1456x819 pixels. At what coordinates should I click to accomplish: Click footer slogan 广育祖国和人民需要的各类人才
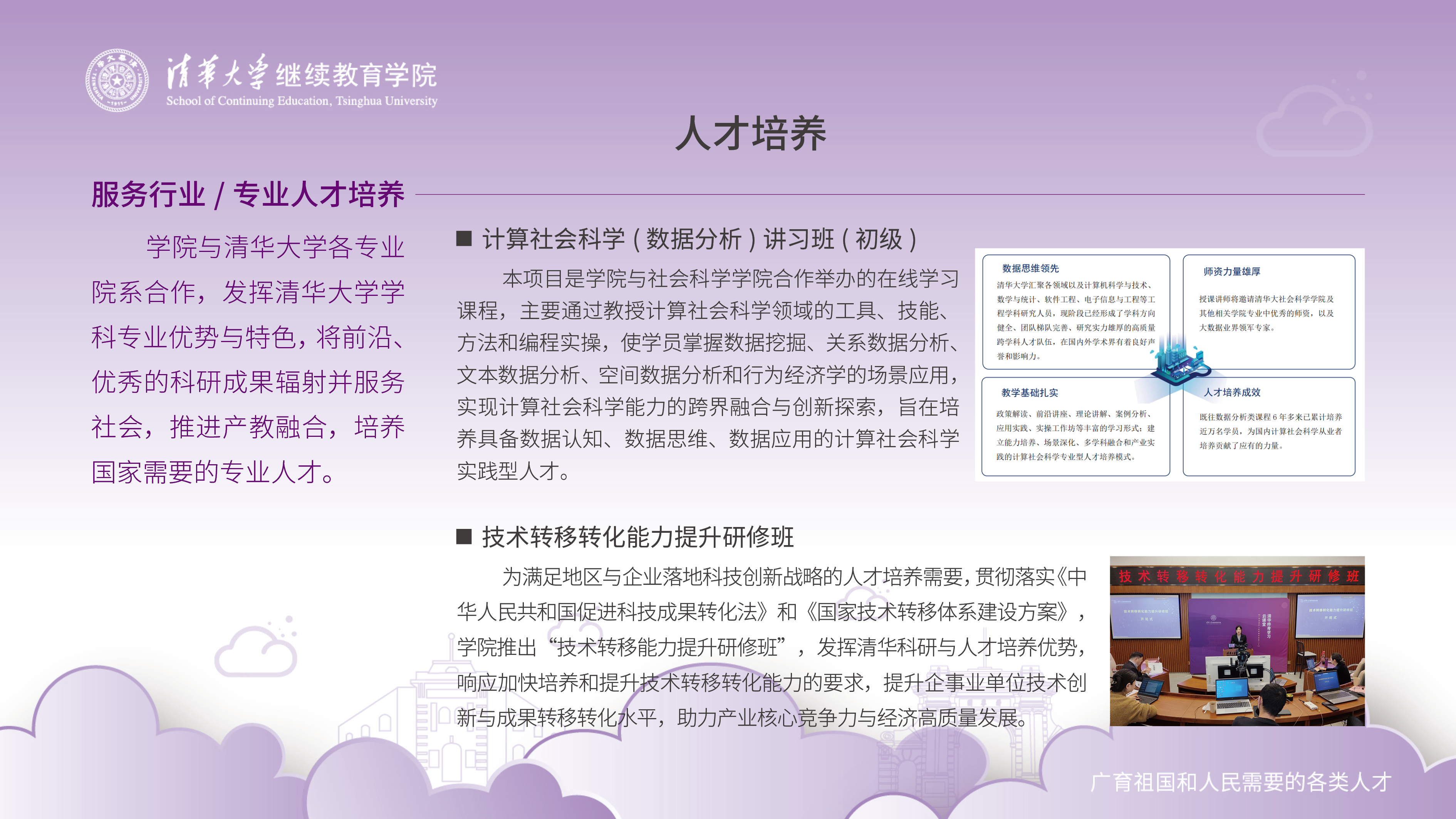1241,782
